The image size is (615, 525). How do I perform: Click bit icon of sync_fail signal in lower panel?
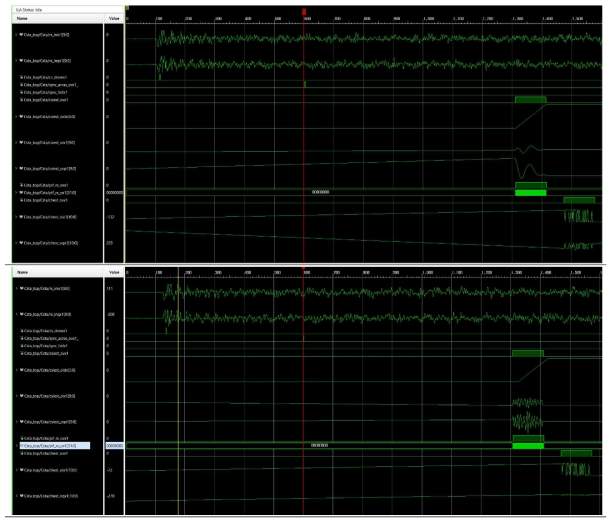tap(22, 346)
